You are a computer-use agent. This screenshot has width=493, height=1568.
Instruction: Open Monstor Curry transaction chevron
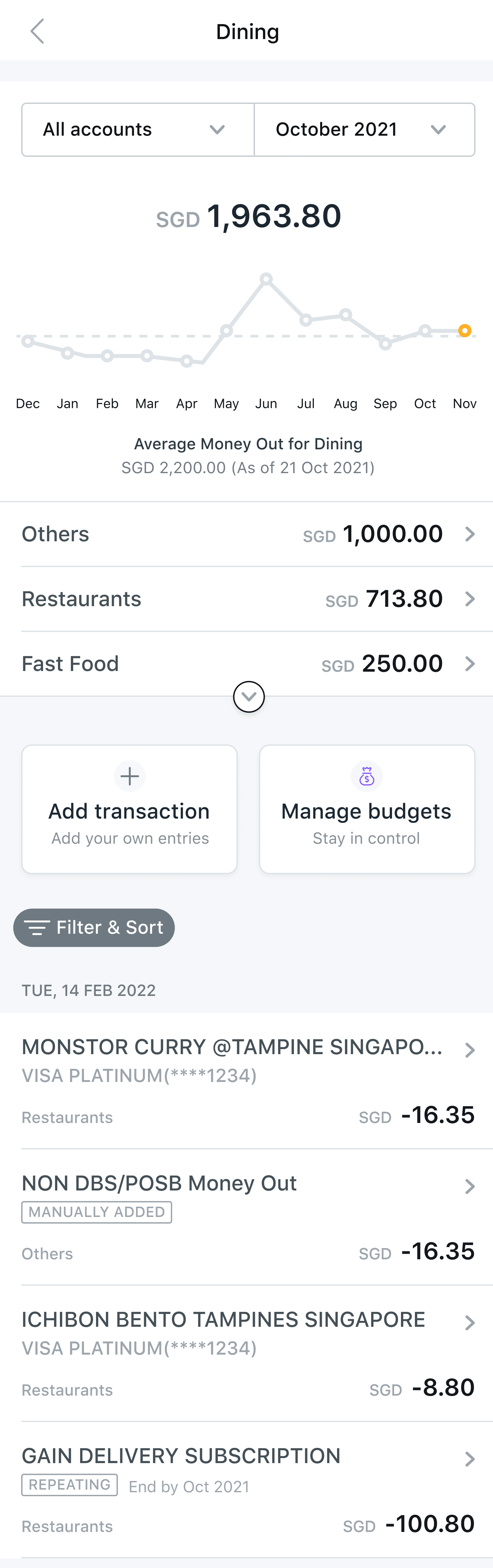pos(469,1050)
